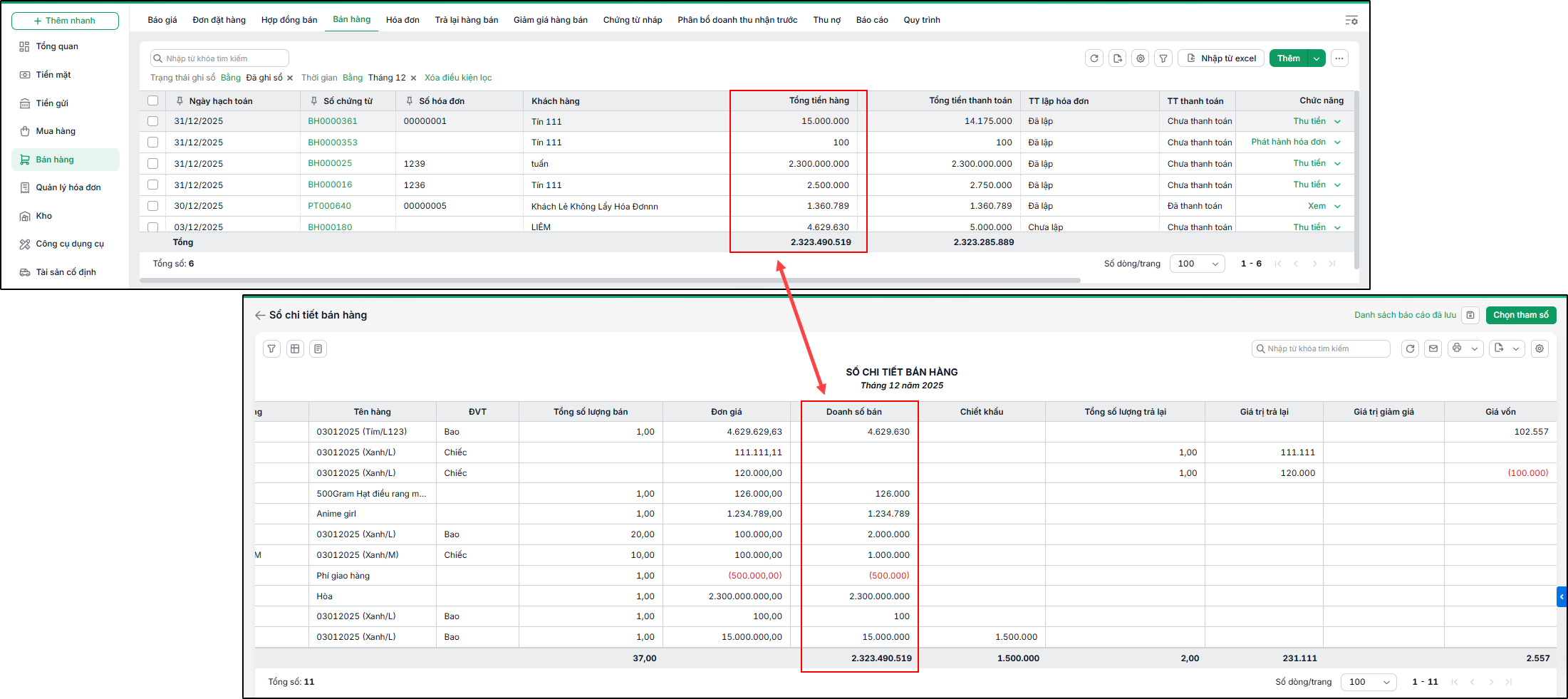Switch to the Hóa đơn tab
Screen dimensions: 1568x699
coord(403,20)
